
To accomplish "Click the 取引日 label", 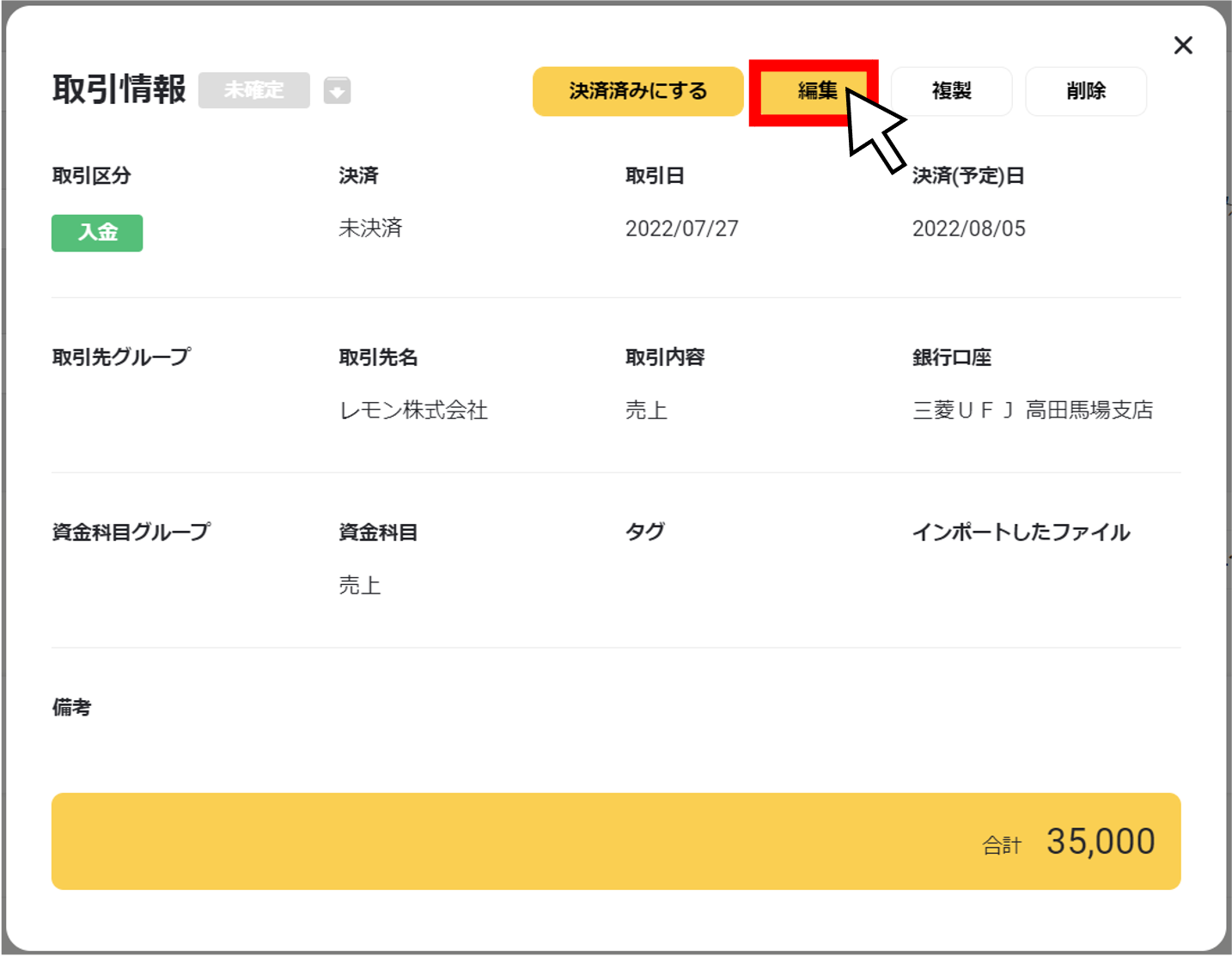I will [655, 176].
